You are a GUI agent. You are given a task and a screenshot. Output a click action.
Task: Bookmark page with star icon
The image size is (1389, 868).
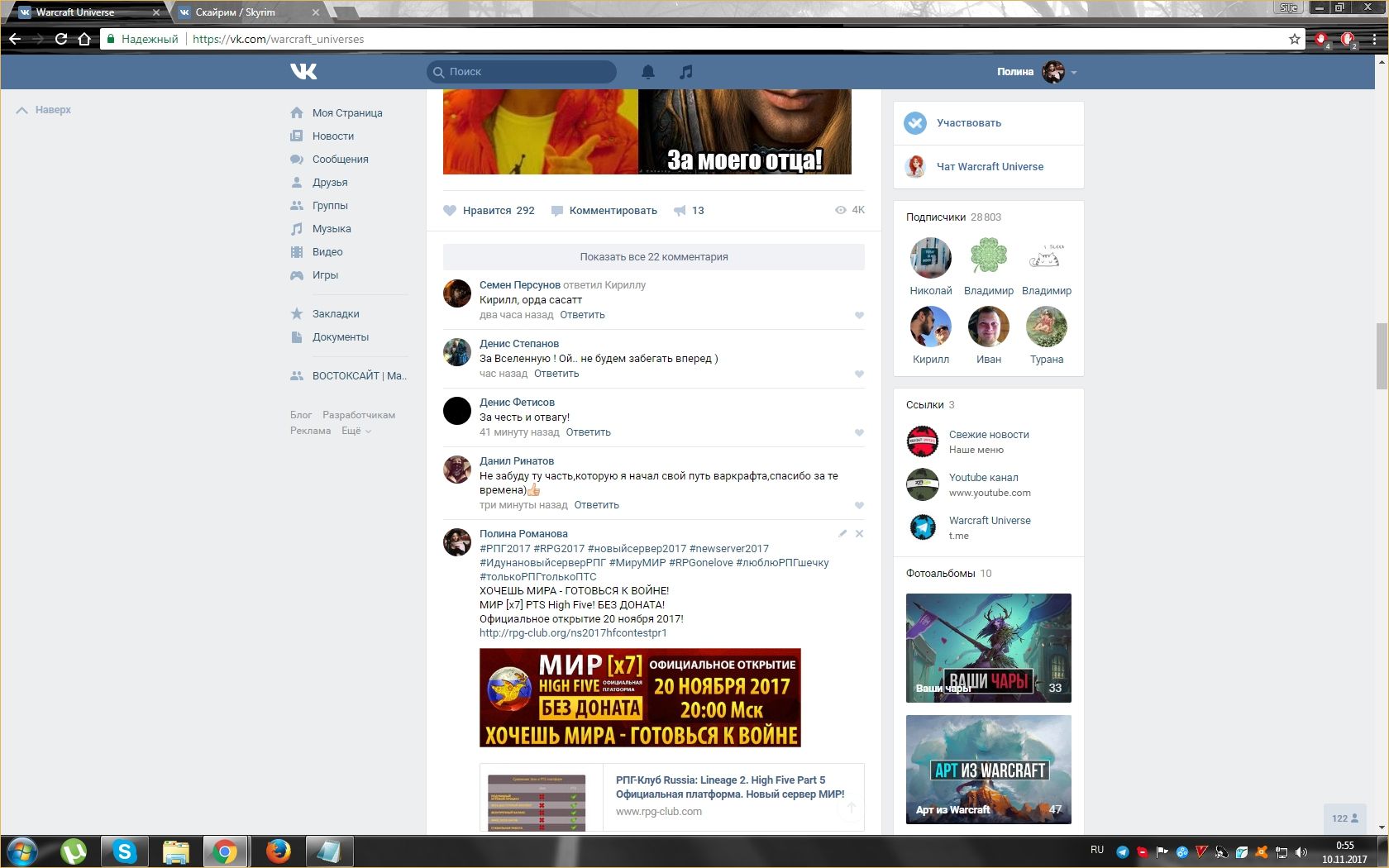point(1295,39)
